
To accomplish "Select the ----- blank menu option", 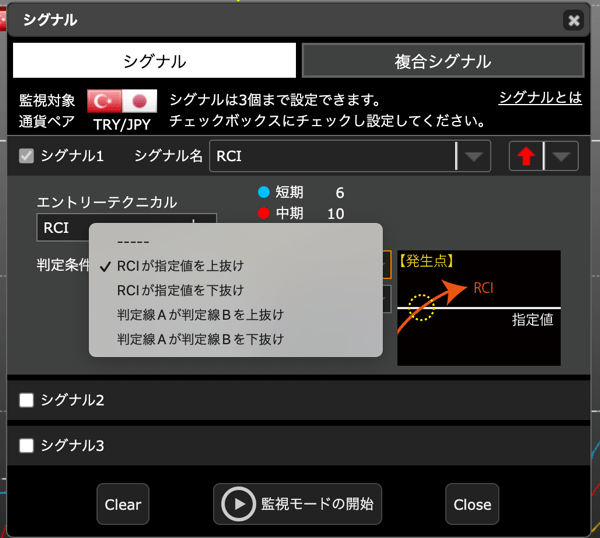I will click(236, 242).
